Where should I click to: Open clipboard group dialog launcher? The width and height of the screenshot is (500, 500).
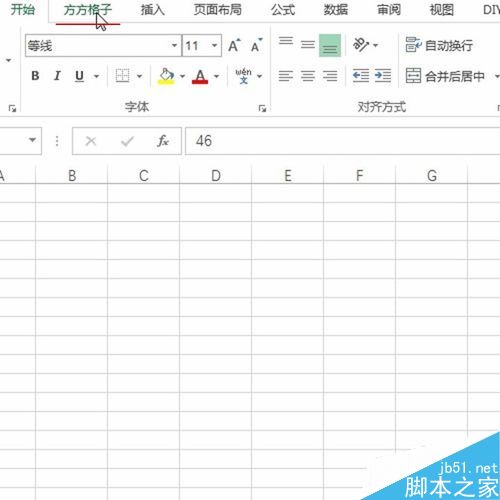(12, 108)
